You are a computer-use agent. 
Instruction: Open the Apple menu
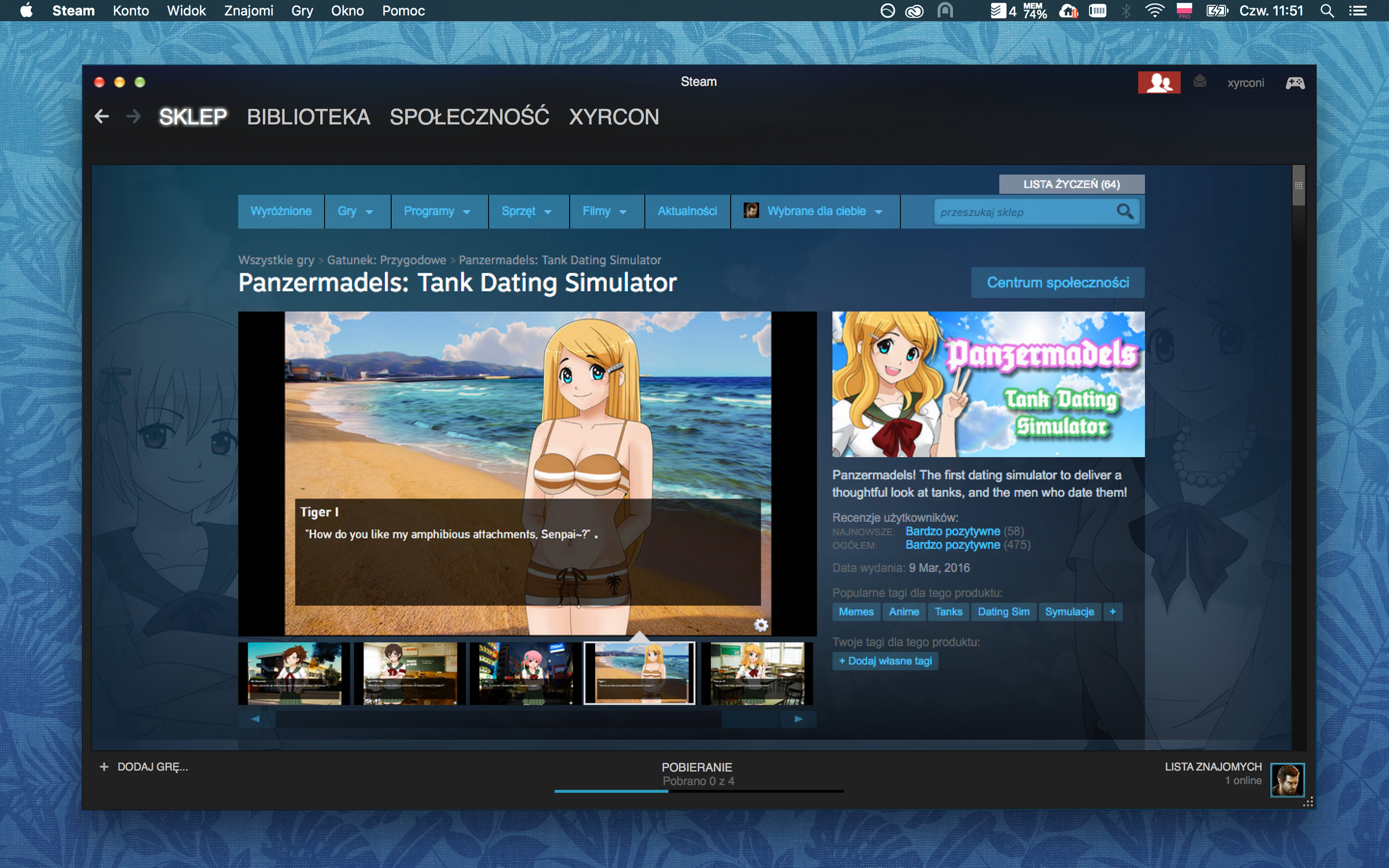click(26, 10)
